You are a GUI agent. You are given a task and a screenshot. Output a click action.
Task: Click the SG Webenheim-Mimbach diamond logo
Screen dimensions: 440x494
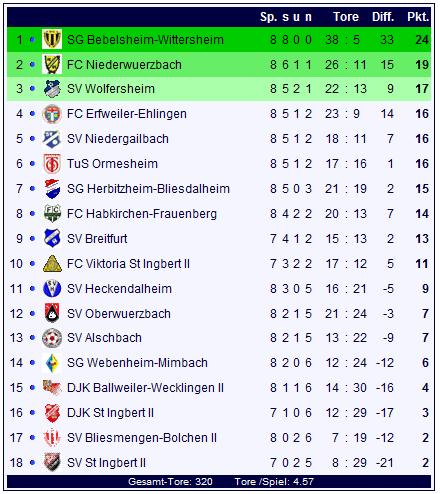click(52, 363)
